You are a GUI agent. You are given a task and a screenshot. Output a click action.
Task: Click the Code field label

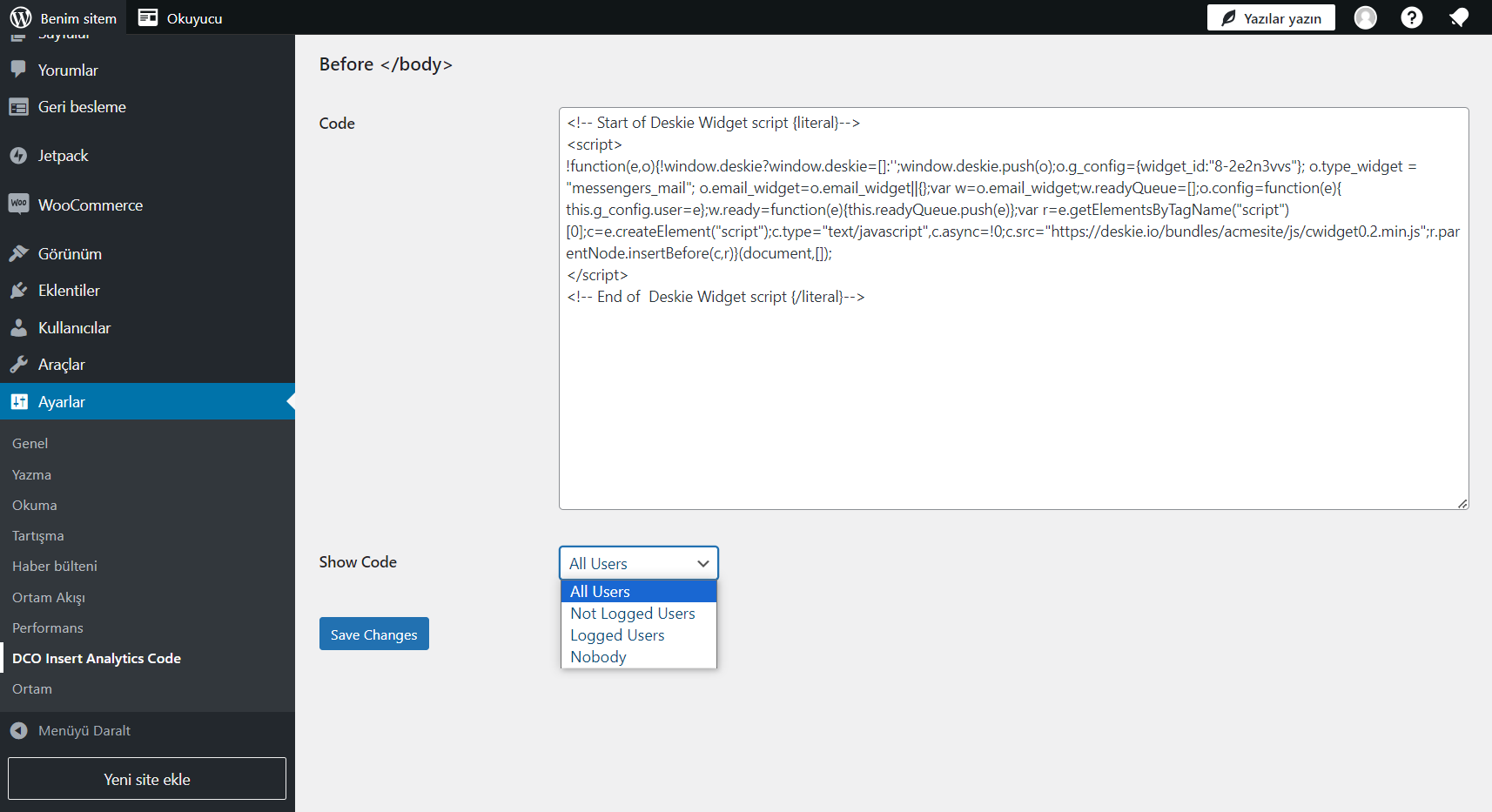(337, 124)
